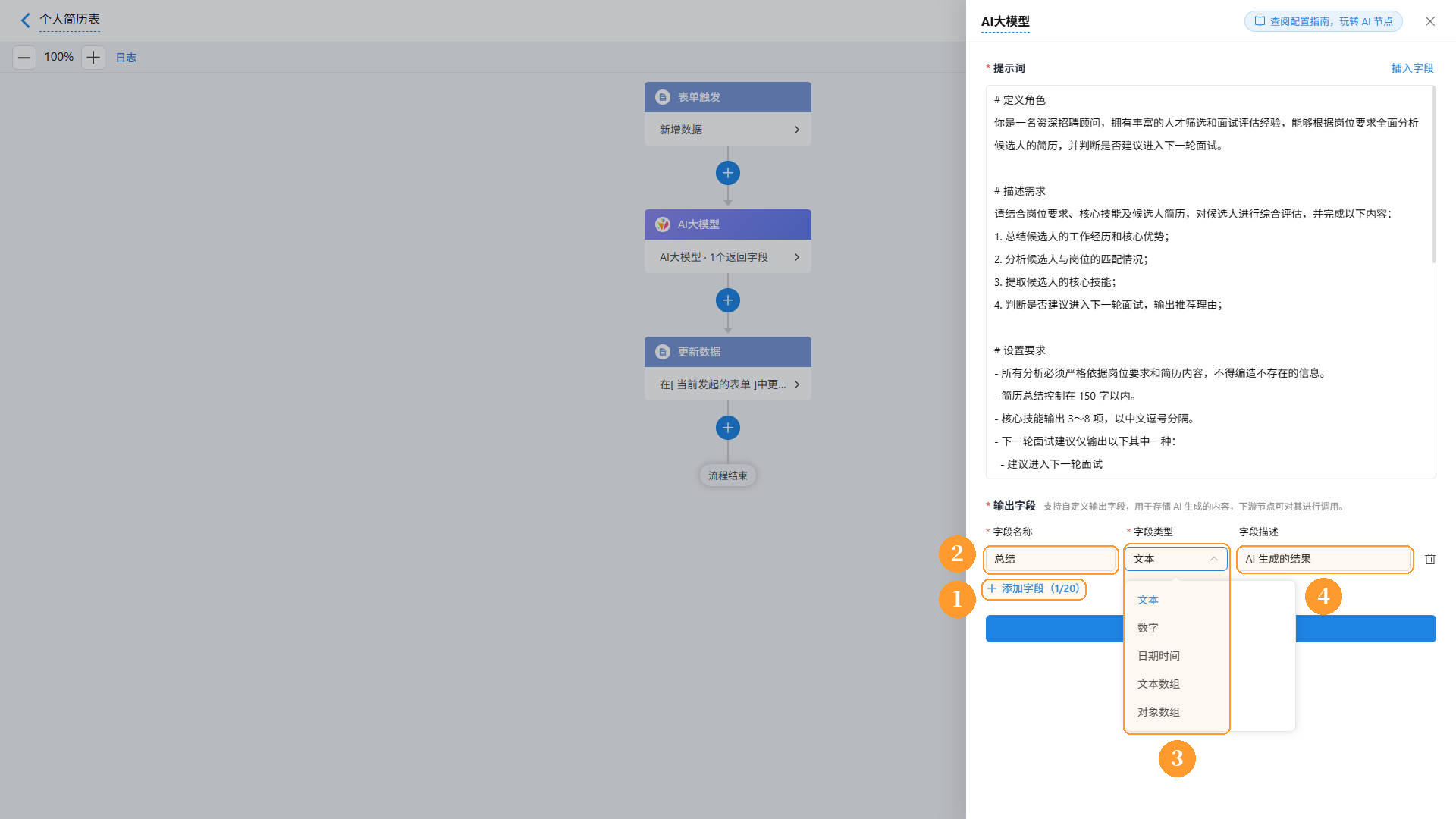Zoom out with the minus button
The width and height of the screenshot is (1456, 819).
coord(24,57)
